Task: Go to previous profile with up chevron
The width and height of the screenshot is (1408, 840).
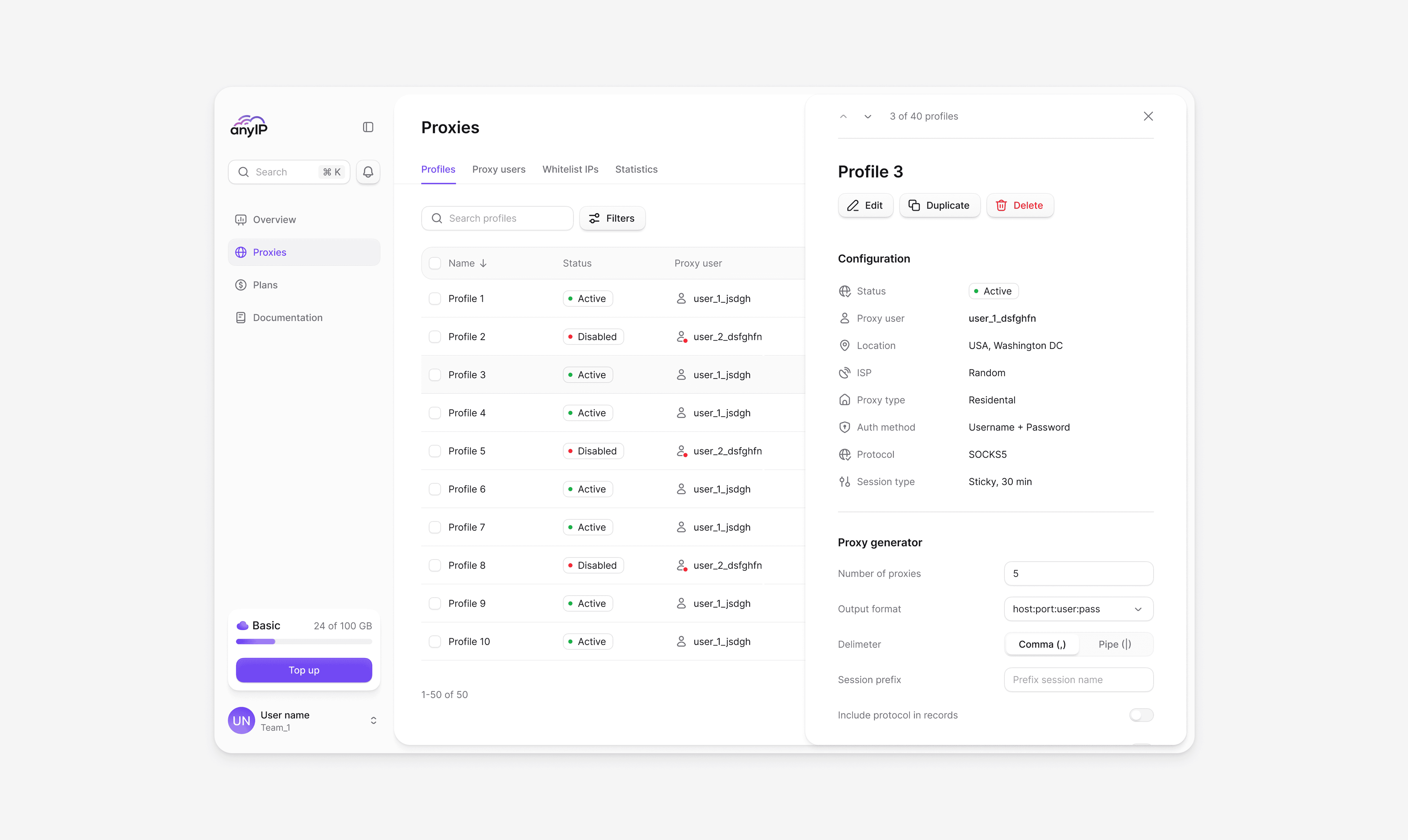Action: pyautogui.click(x=843, y=116)
